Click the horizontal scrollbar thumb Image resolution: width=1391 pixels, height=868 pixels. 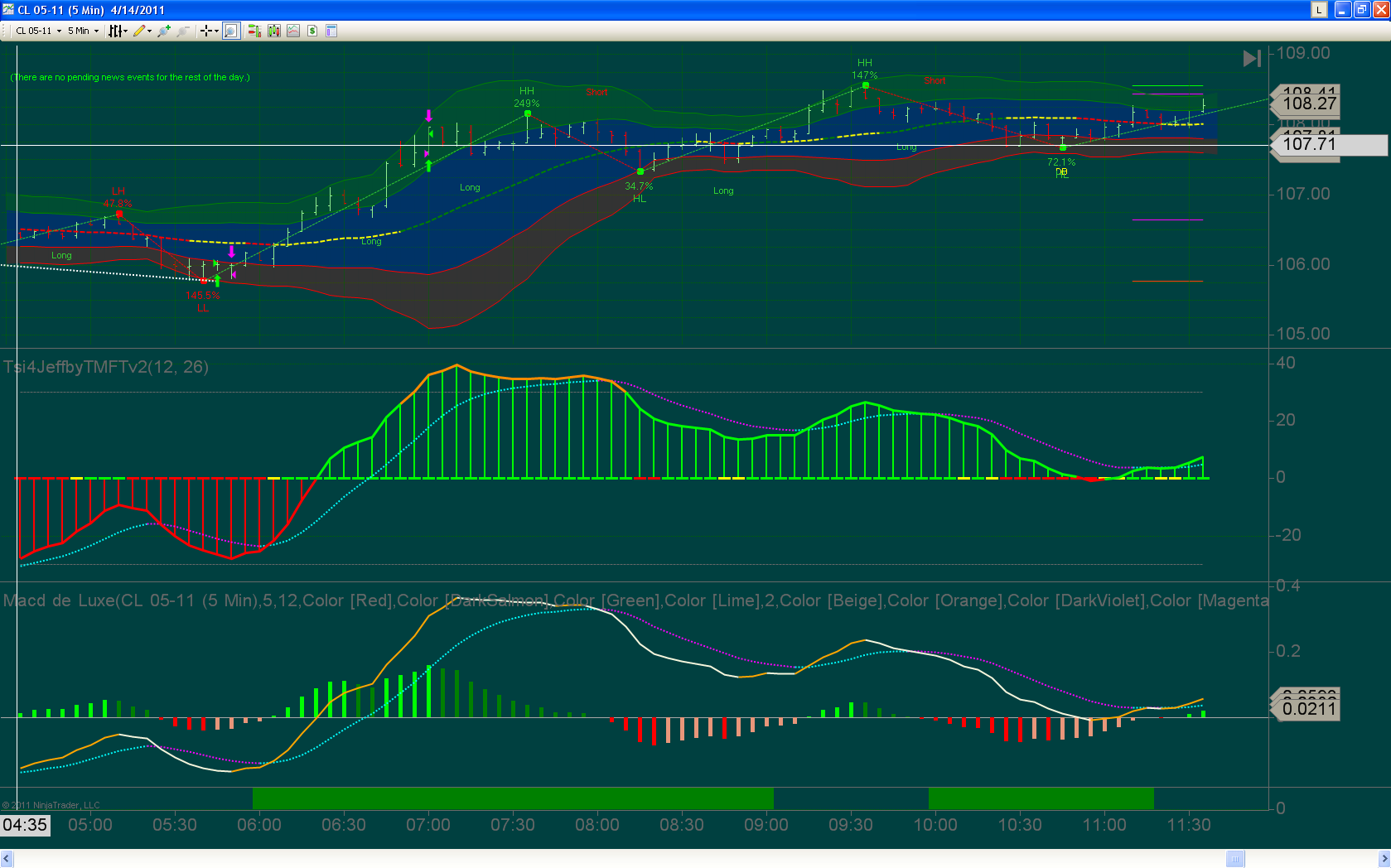click(x=1235, y=859)
